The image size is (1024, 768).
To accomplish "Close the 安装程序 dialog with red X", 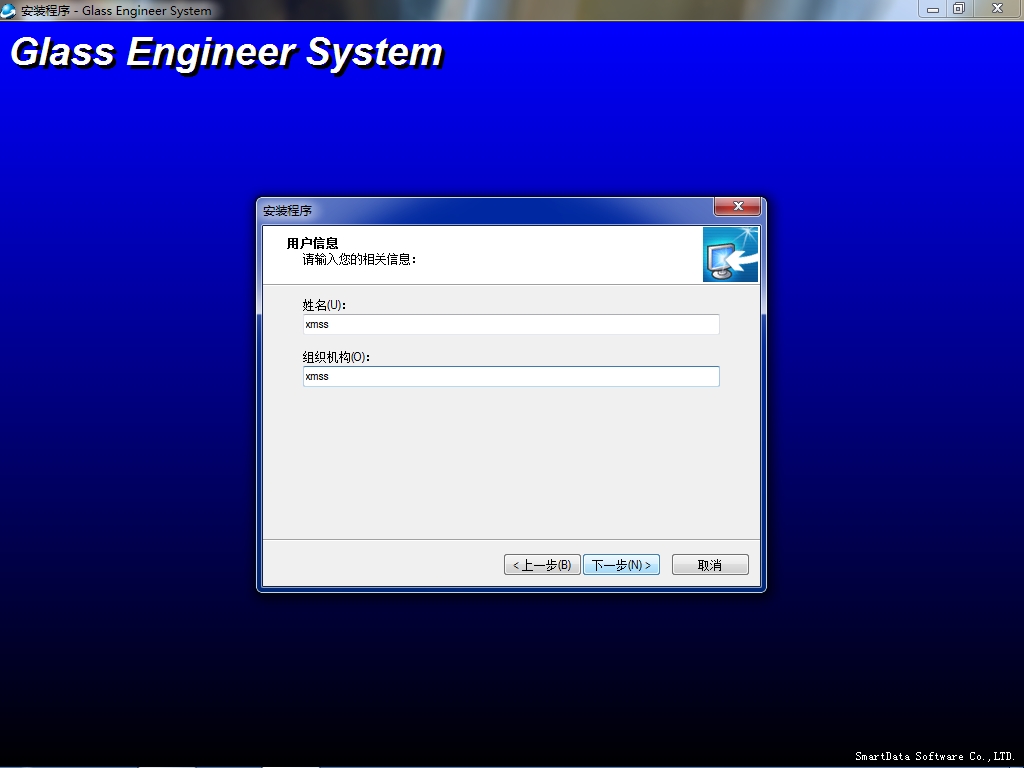I will coord(738,206).
